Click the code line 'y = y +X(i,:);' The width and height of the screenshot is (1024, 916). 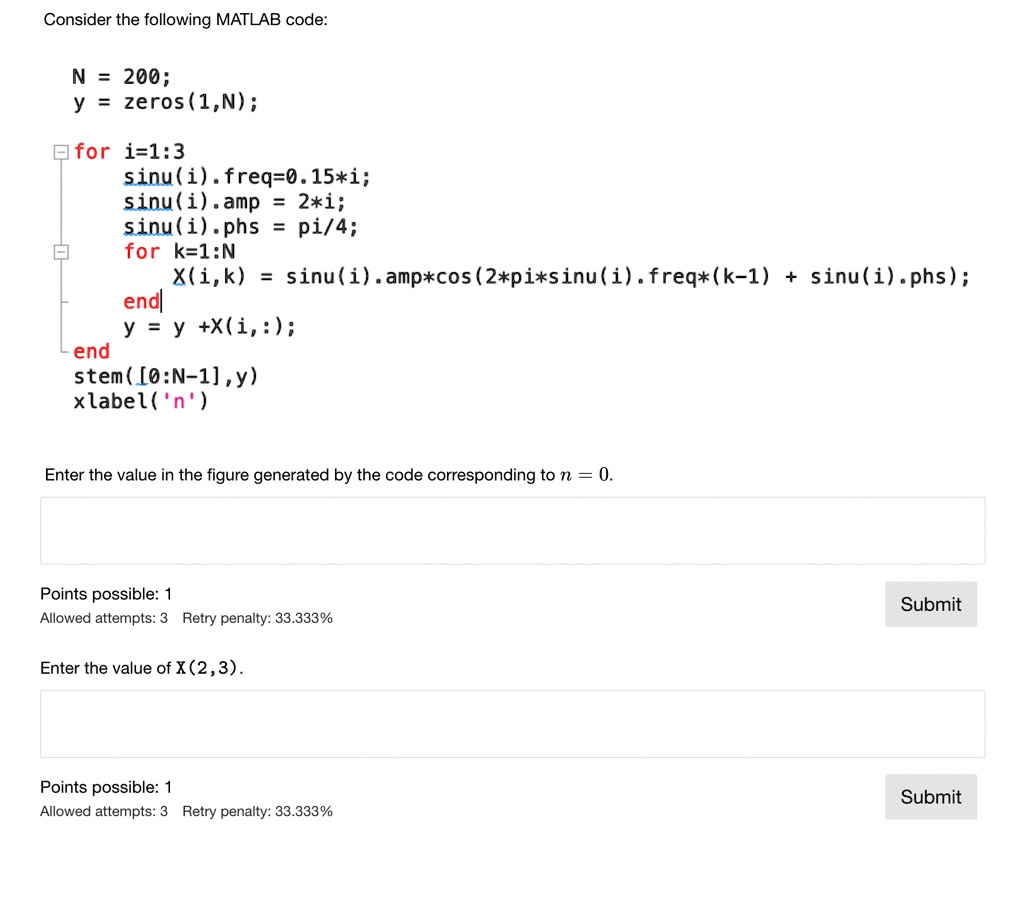[x=210, y=326]
